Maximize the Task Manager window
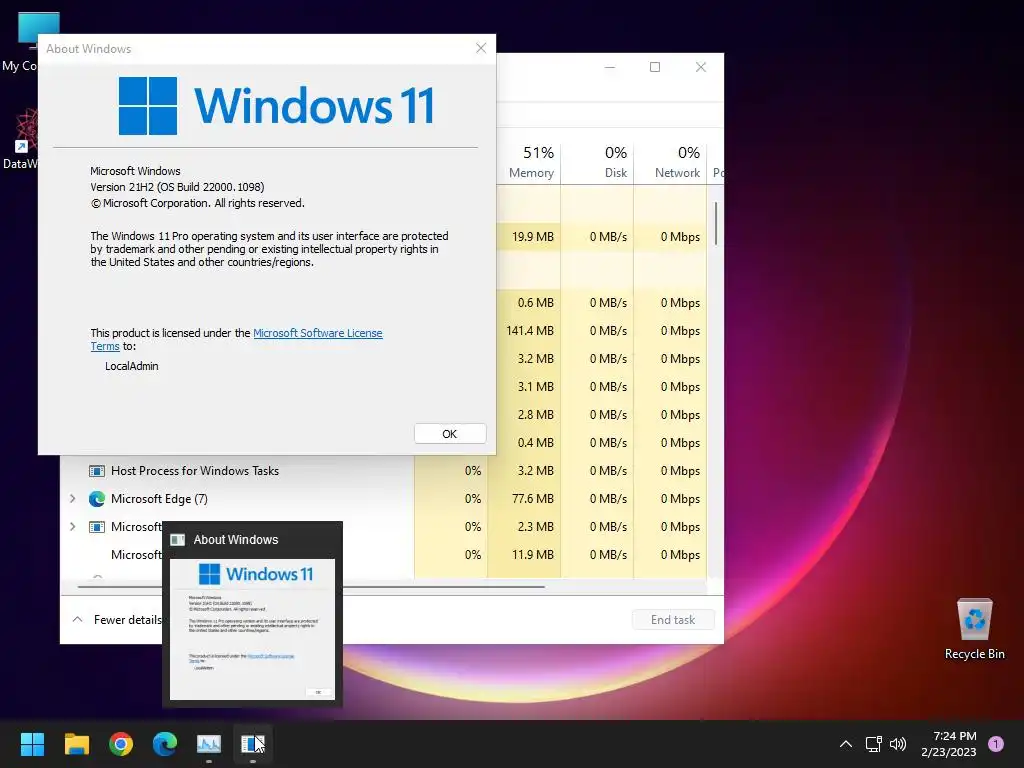The width and height of the screenshot is (1024, 768). 655,67
